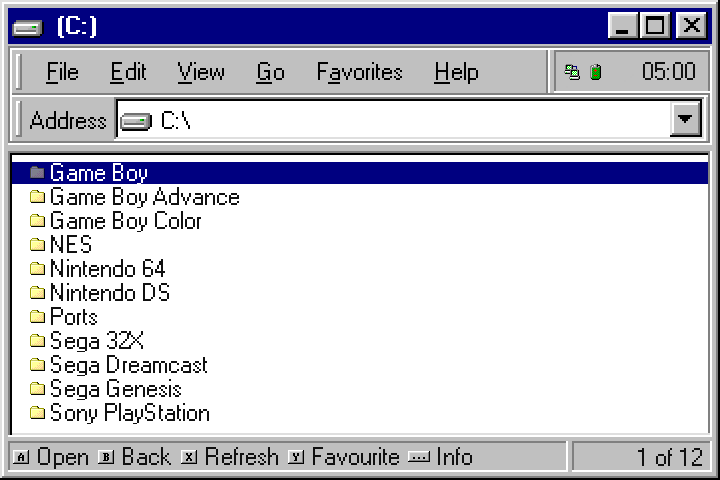Open the Go menu
This screenshot has height=480, width=720.
pos(270,72)
